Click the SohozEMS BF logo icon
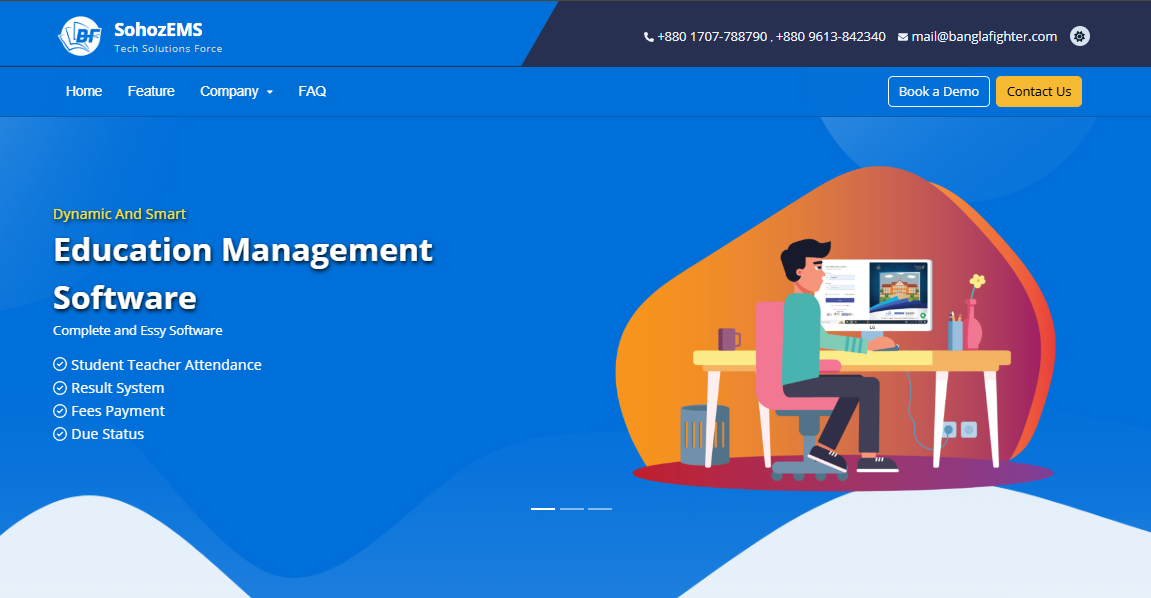The image size is (1151, 598). click(x=80, y=36)
